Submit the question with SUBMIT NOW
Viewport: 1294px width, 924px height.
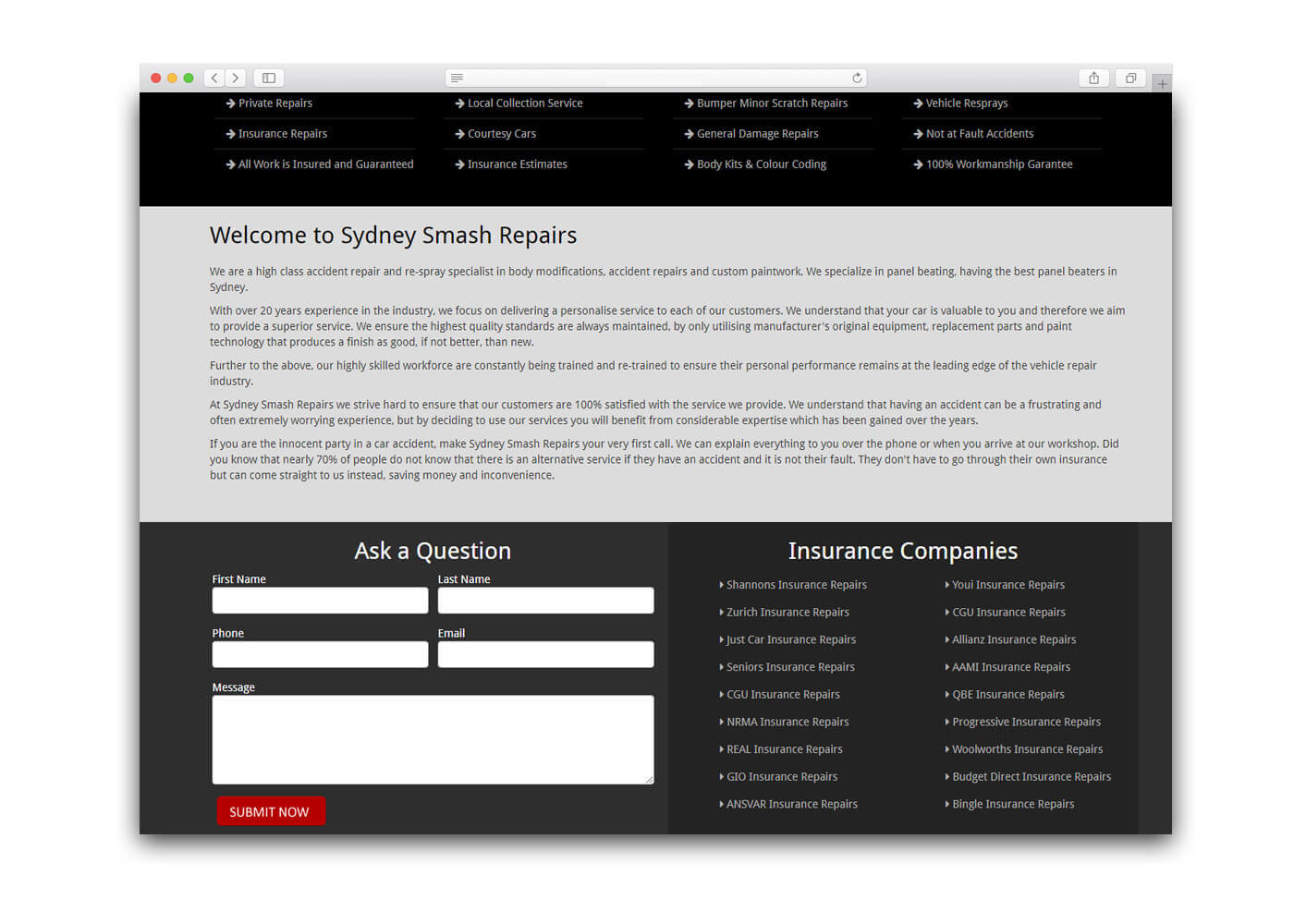(x=271, y=811)
